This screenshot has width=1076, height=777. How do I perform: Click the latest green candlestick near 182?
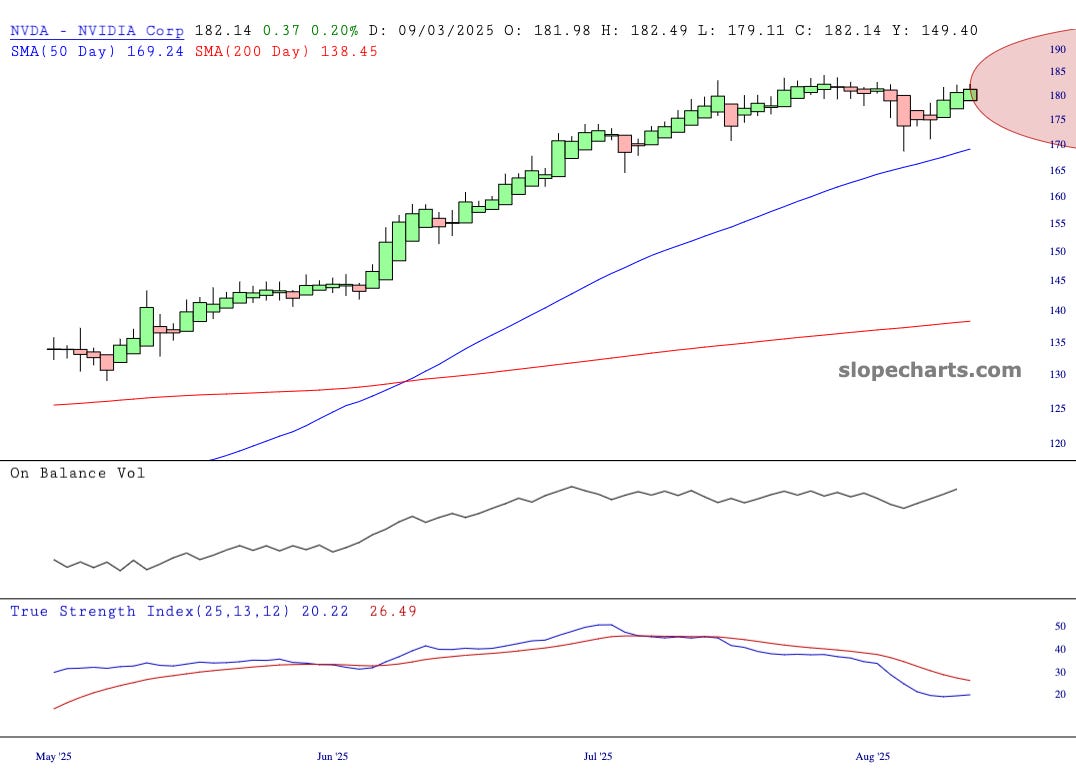(x=970, y=94)
